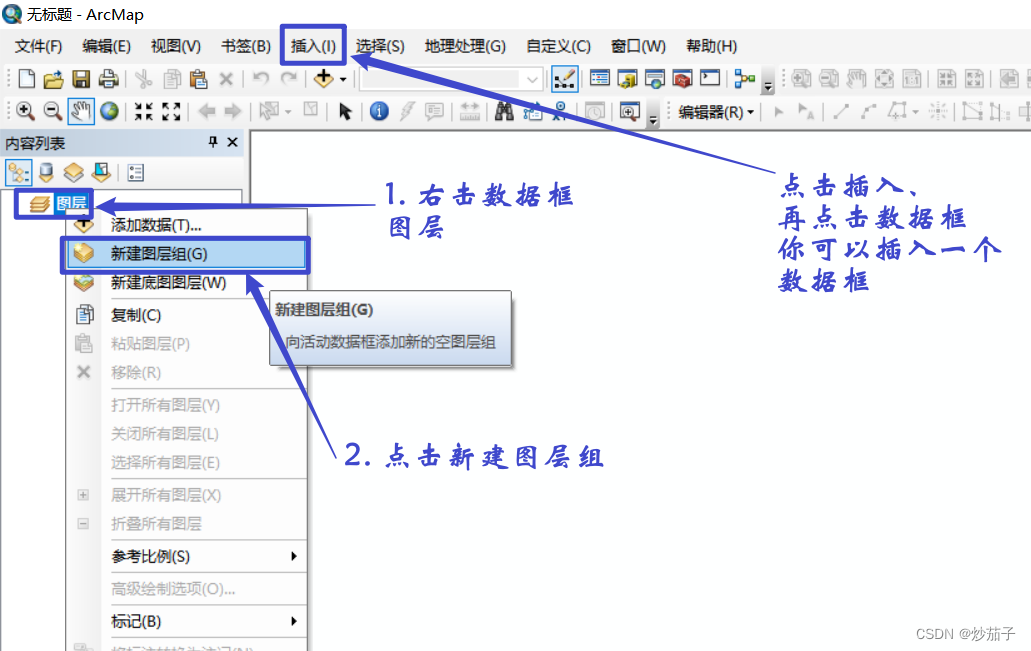
Task: Activate the Pan hand tool
Action: pos(81,111)
